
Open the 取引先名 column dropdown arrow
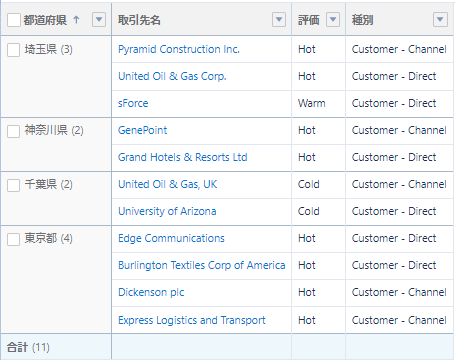tap(279, 20)
